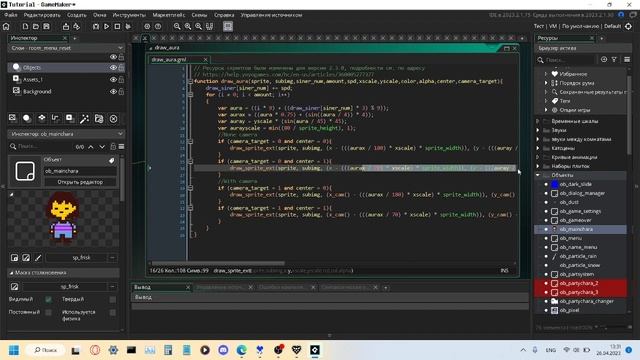Open the ellipsis button next to collision mask sp_frisk
The height and width of the screenshot is (360, 640).
pyautogui.click(x=112, y=287)
